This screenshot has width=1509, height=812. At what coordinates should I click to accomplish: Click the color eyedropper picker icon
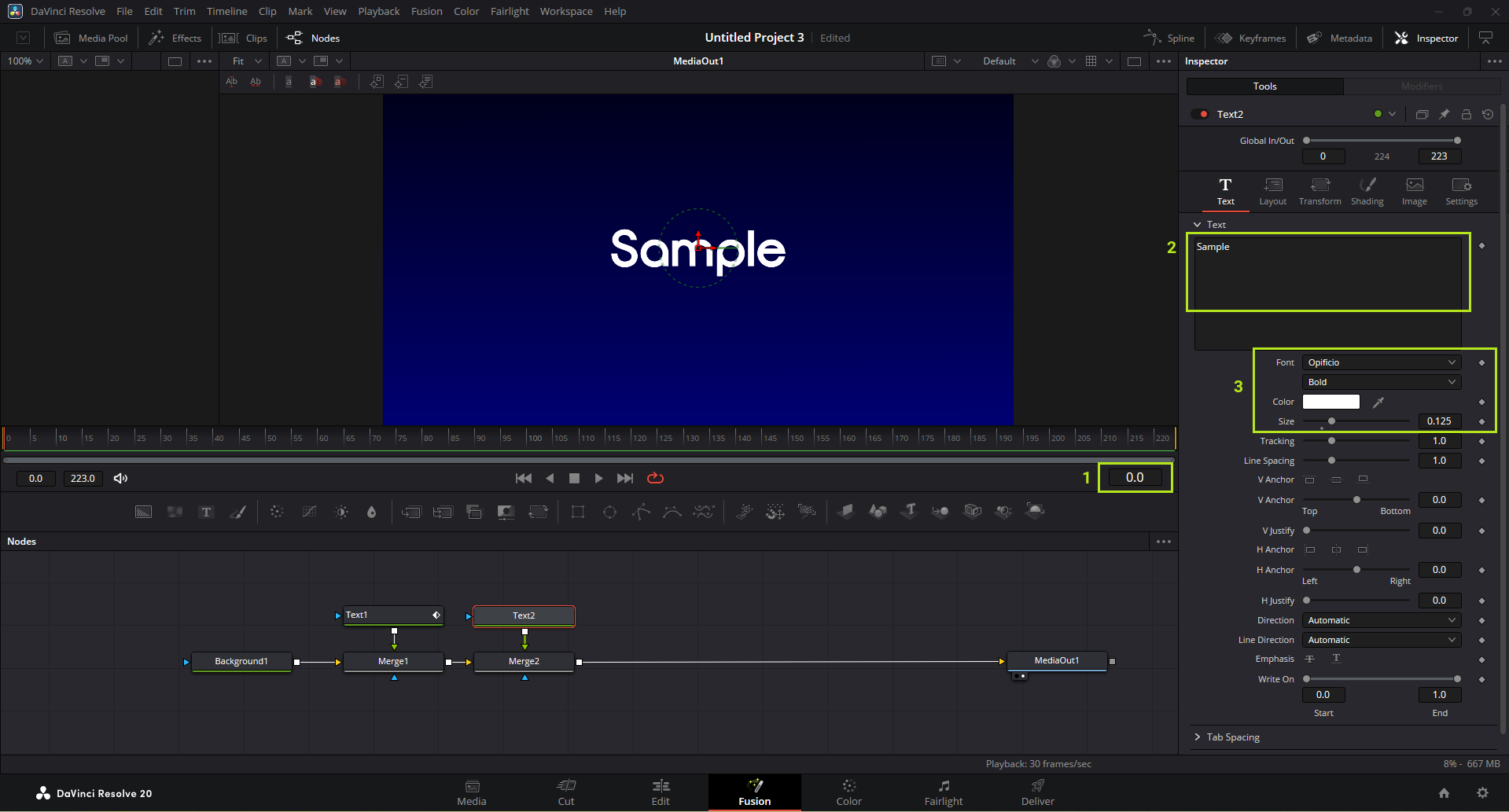point(1378,402)
